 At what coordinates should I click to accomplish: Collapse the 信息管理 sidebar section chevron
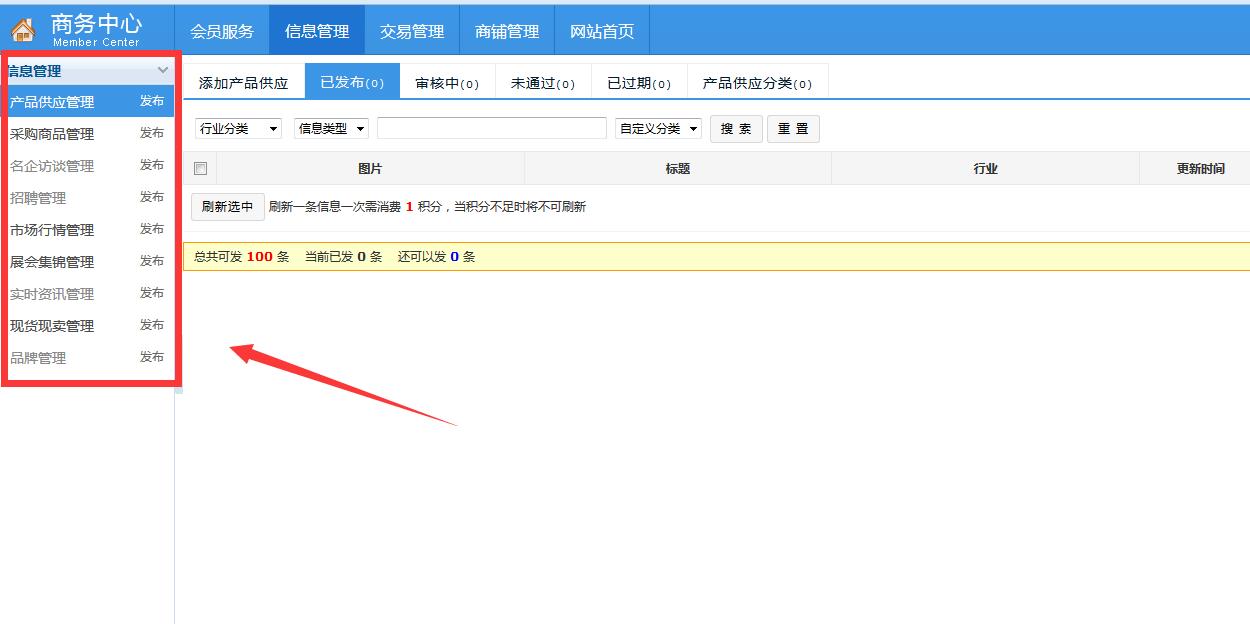(x=163, y=71)
